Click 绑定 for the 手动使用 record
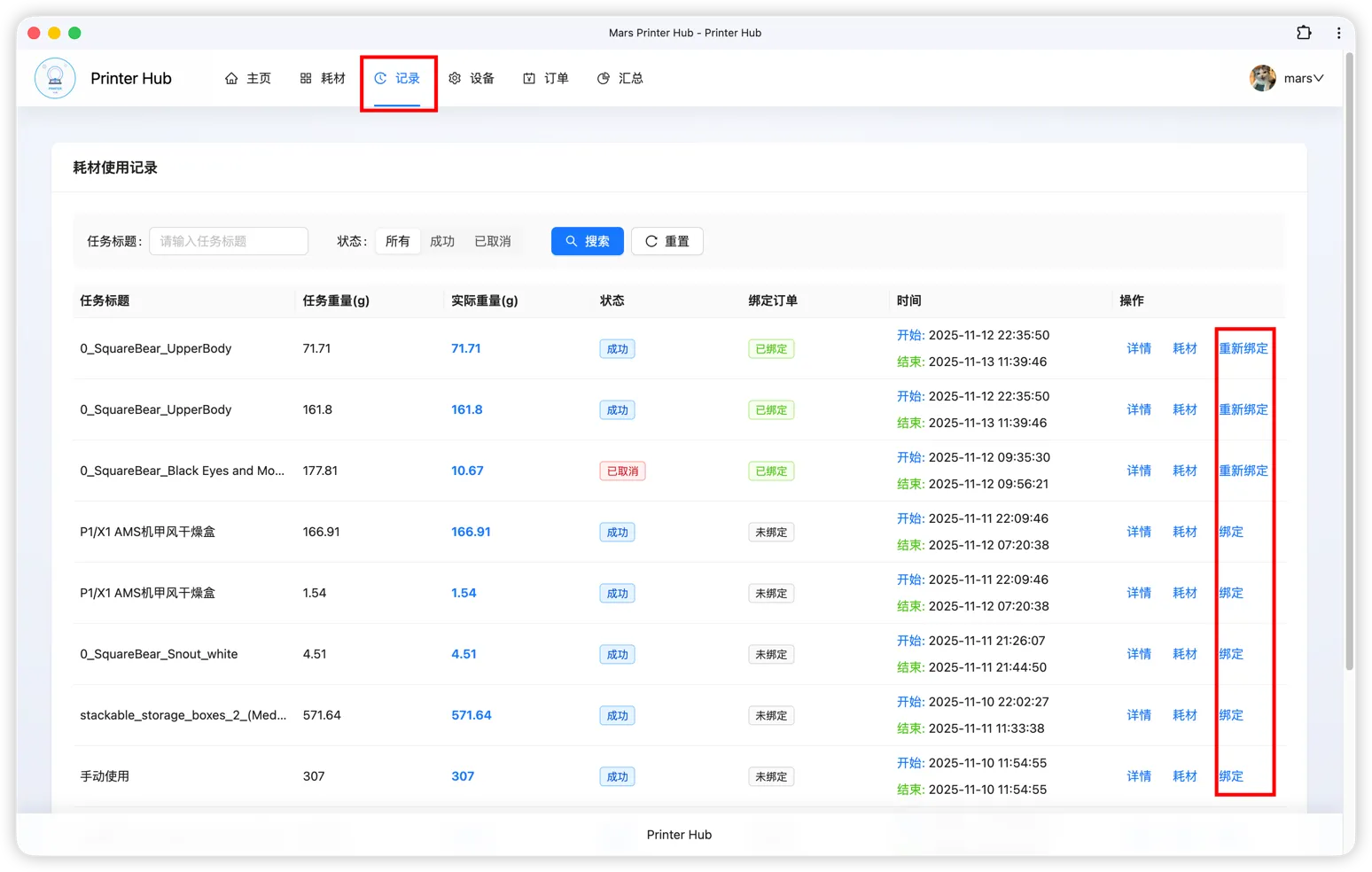 click(x=1230, y=775)
